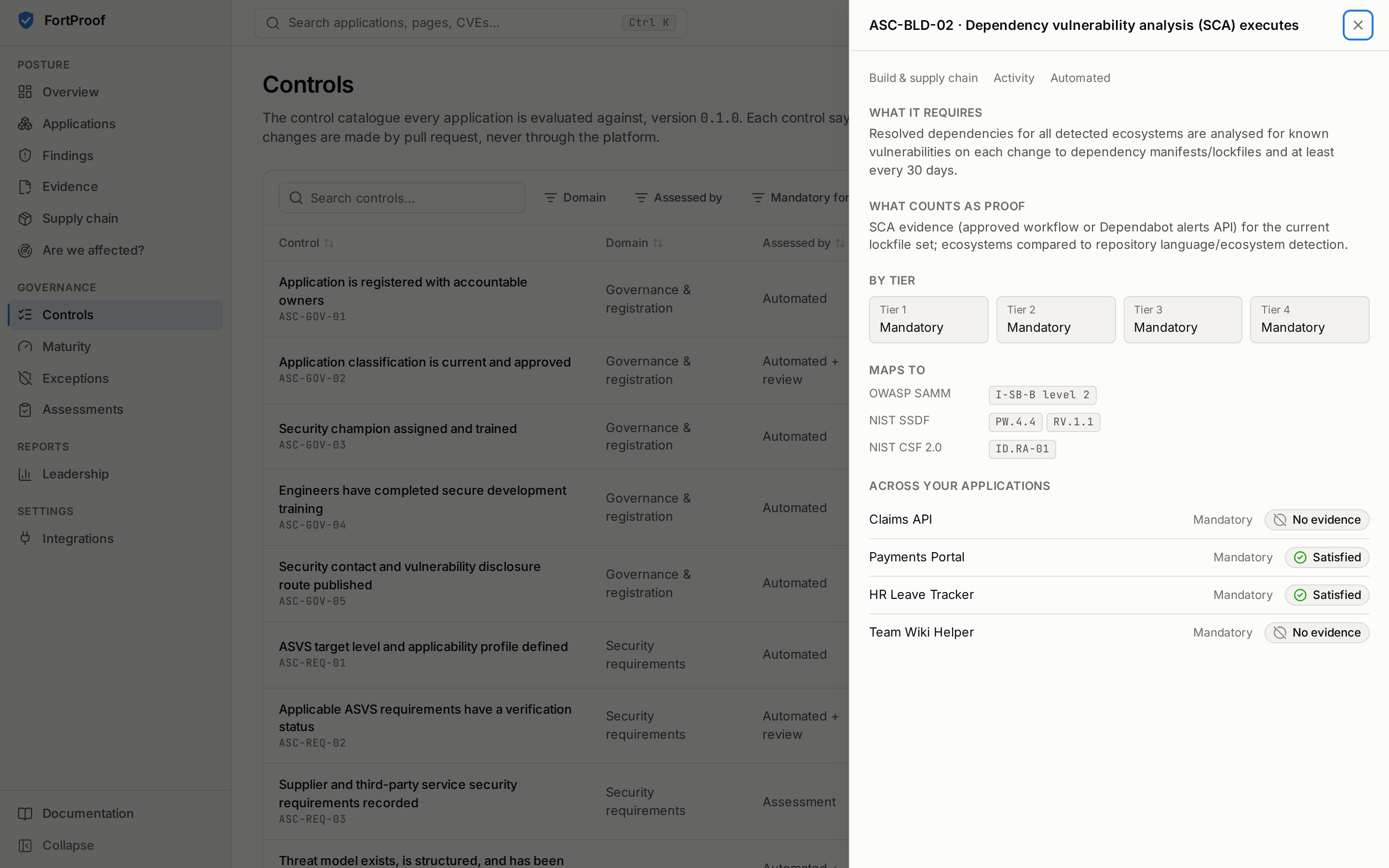Click the Leadership bar chart icon

click(25, 474)
